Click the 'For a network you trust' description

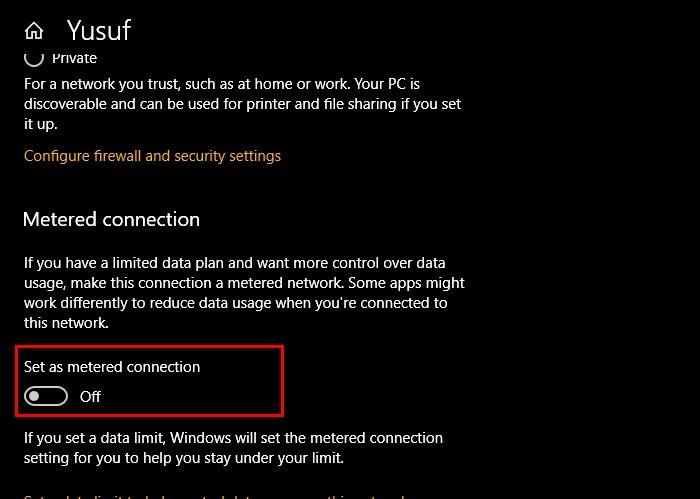click(242, 104)
